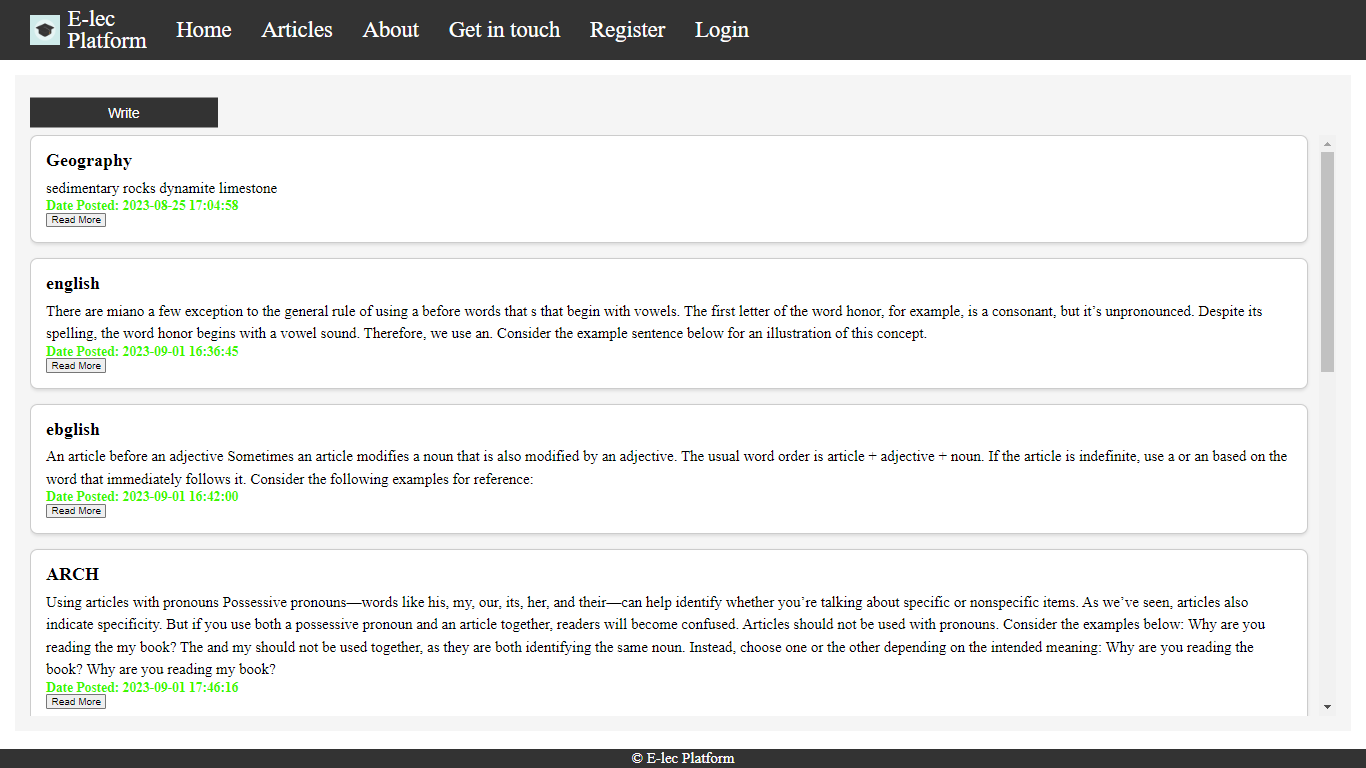
Task: Click Read More under the english article
Action: point(76,366)
